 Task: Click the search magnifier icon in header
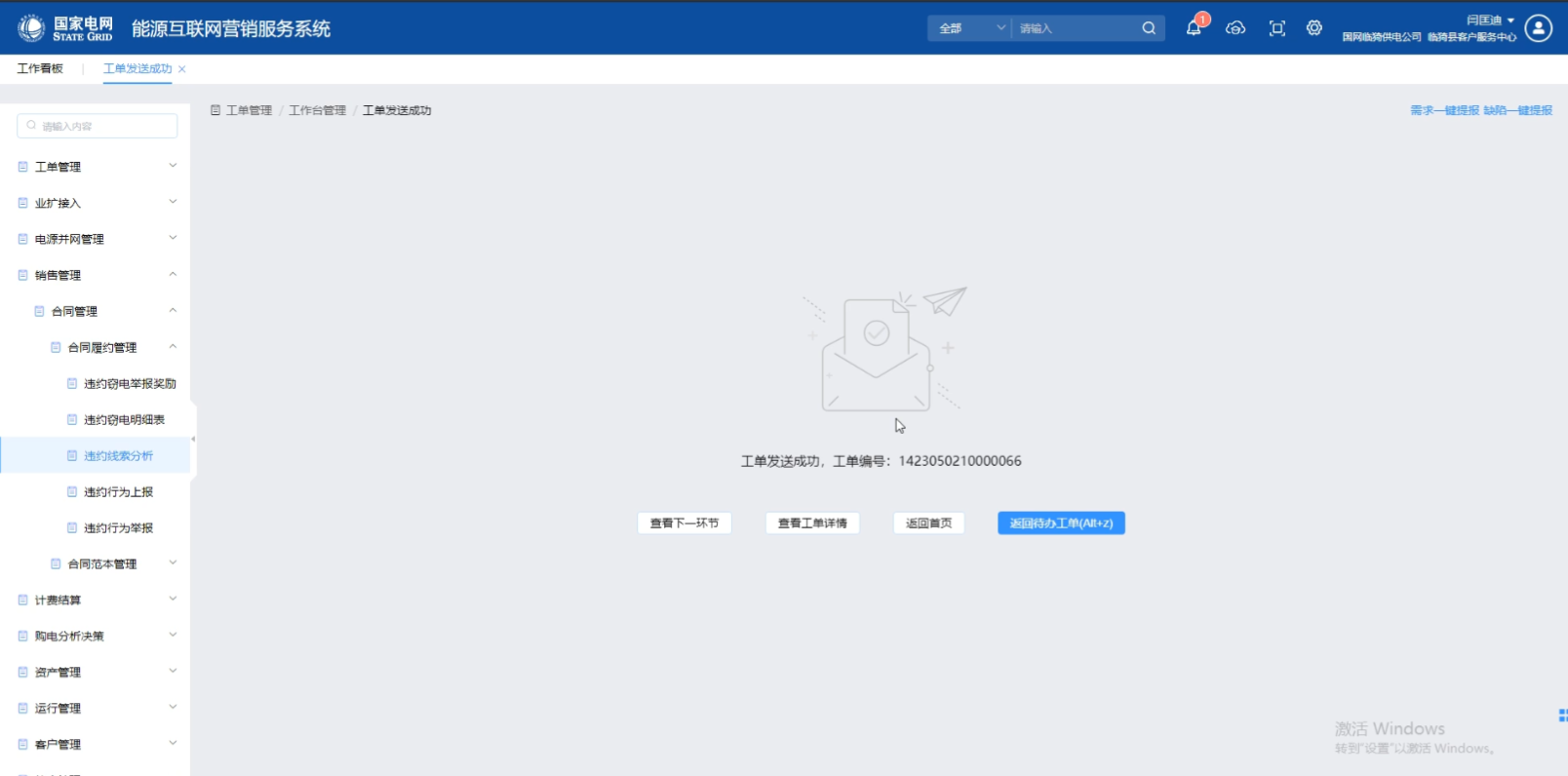(1149, 28)
